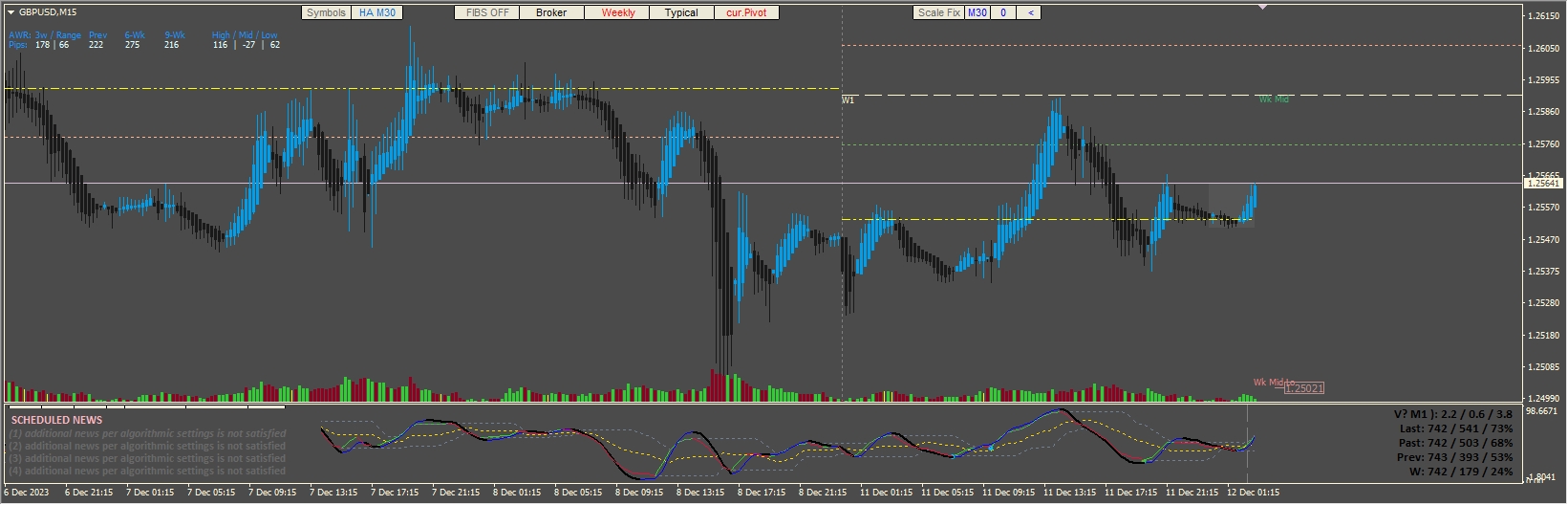Click the 98.6671 indicator scale value
The width and height of the screenshot is (1568, 505).
click(x=1542, y=411)
